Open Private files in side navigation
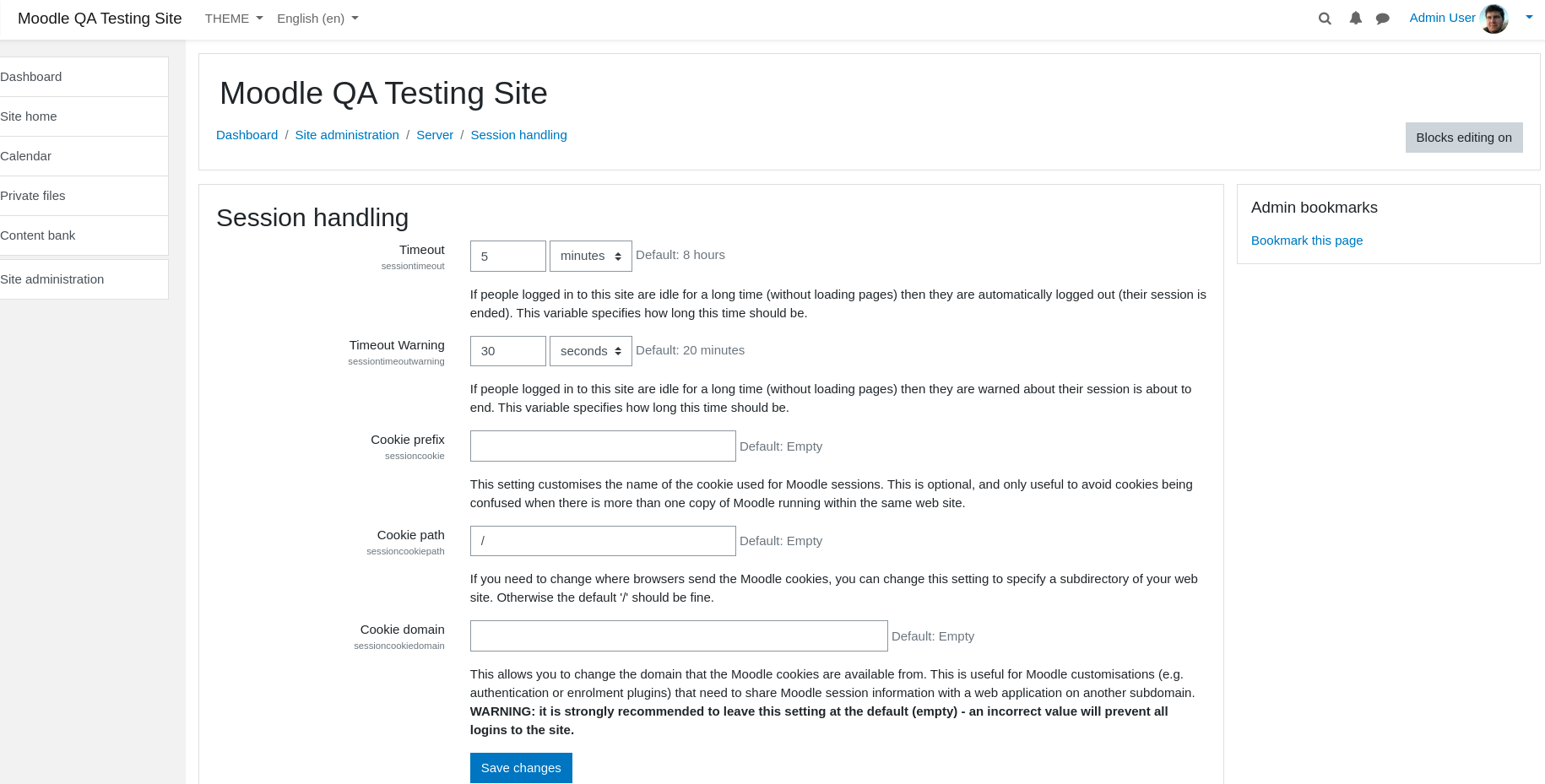 [x=83, y=196]
